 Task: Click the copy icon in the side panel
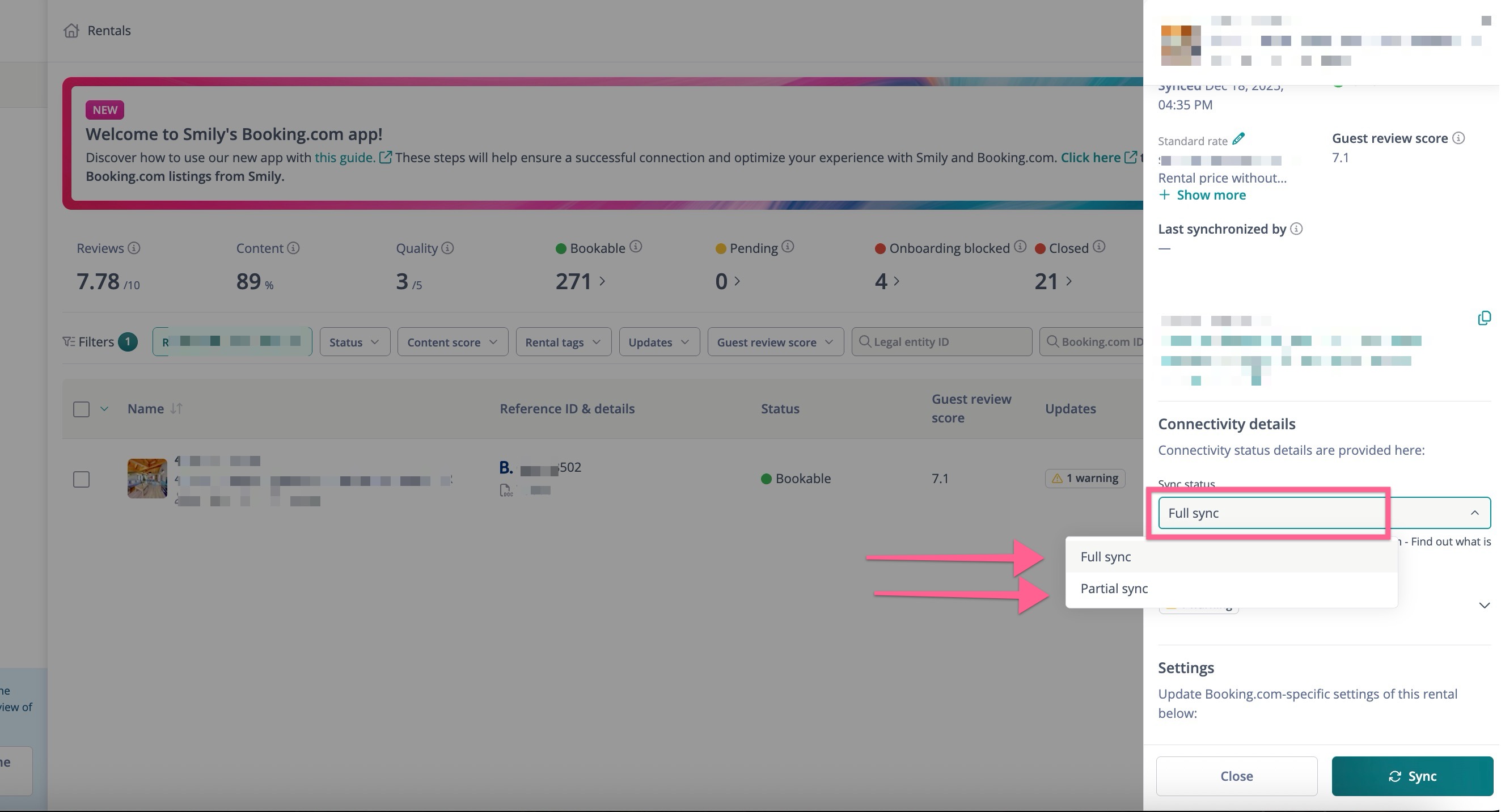coord(1484,318)
